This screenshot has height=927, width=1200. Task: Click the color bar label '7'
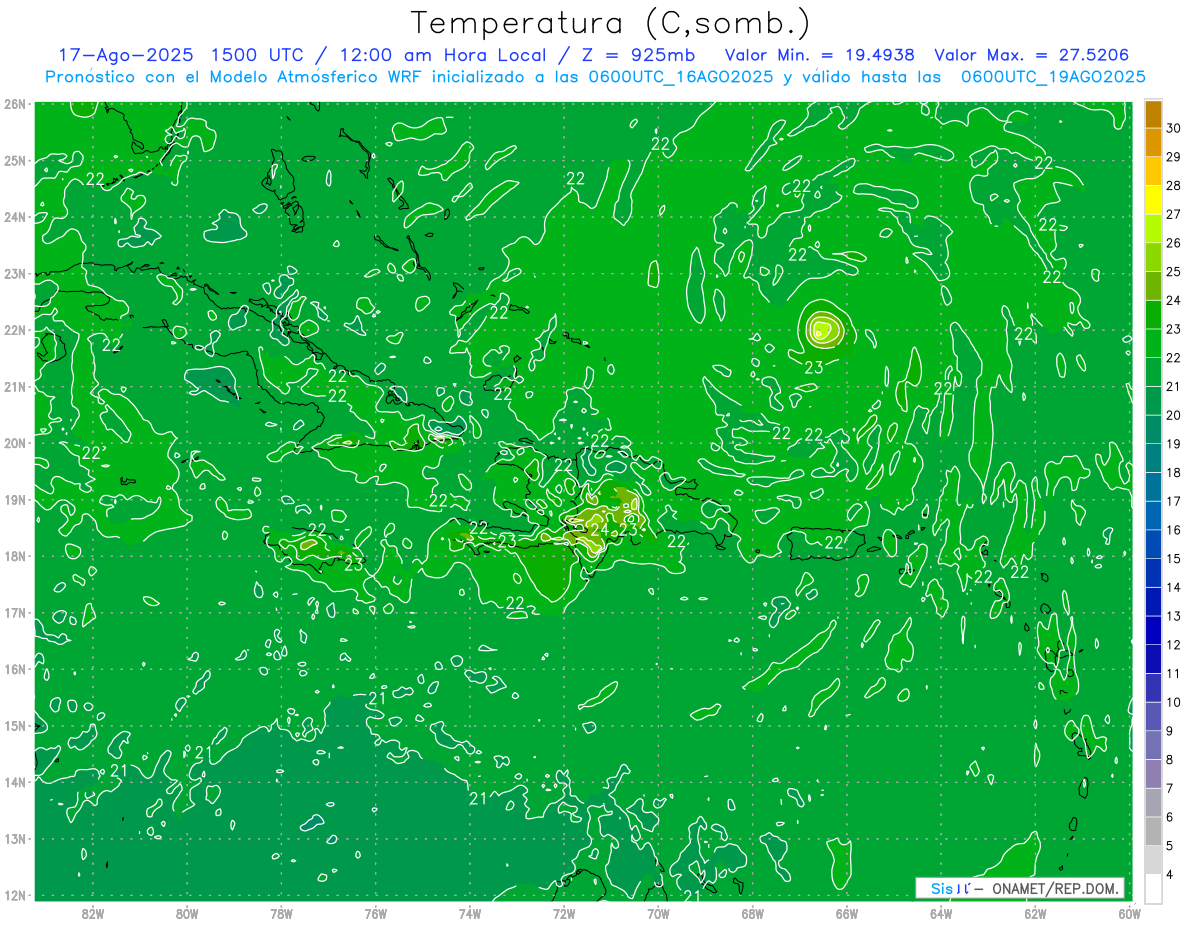click(x=1170, y=788)
